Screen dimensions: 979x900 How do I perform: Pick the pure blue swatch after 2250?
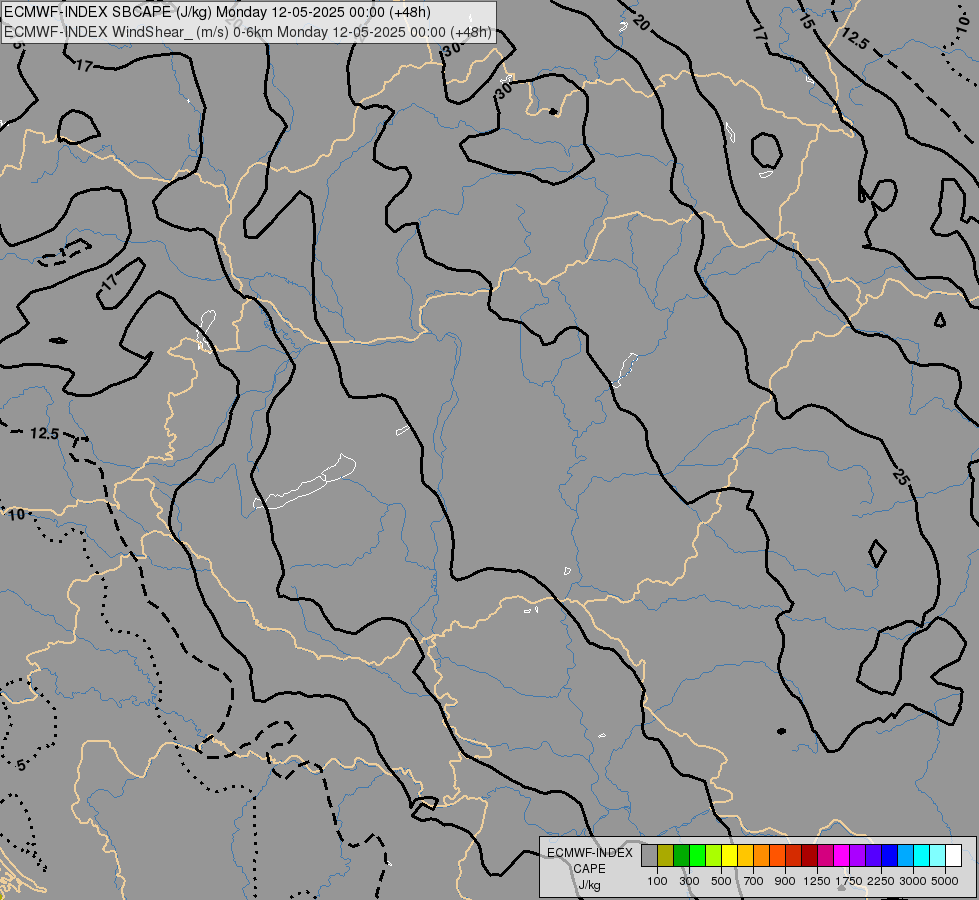click(x=890, y=855)
